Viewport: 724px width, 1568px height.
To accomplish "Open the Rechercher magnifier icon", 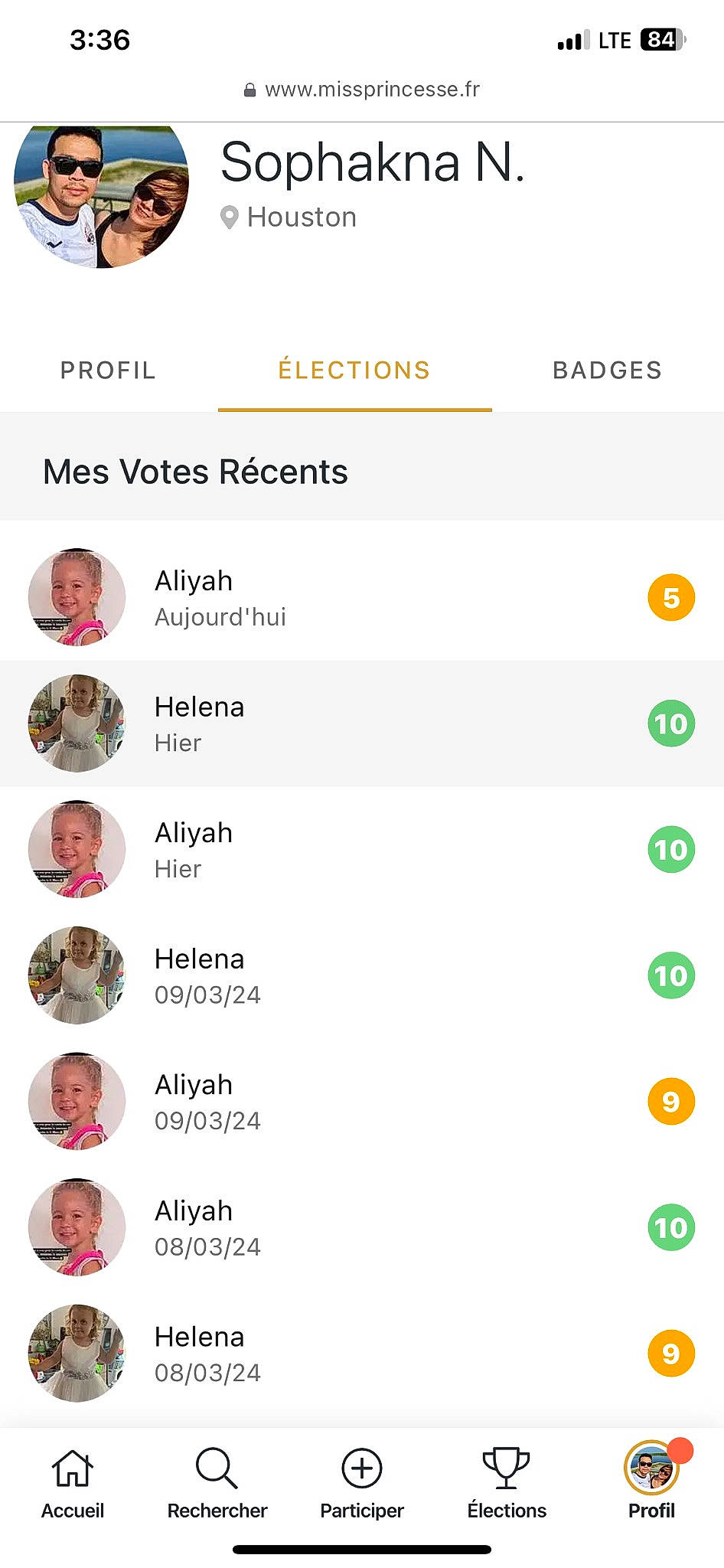I will [217, 1468].
